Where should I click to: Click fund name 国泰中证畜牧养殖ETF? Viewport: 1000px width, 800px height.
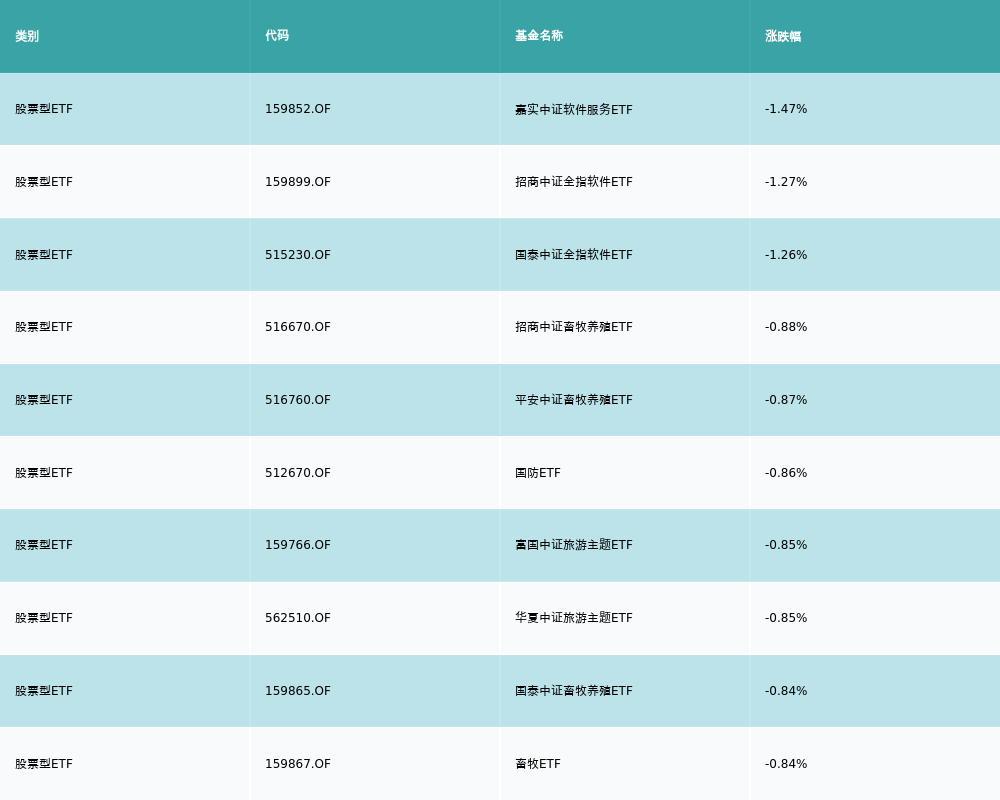tap(574, 691)
